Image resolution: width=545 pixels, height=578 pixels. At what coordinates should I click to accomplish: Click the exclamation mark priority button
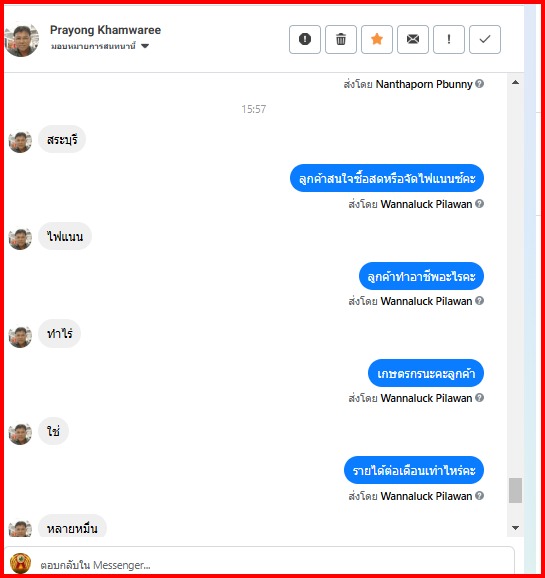448,39
